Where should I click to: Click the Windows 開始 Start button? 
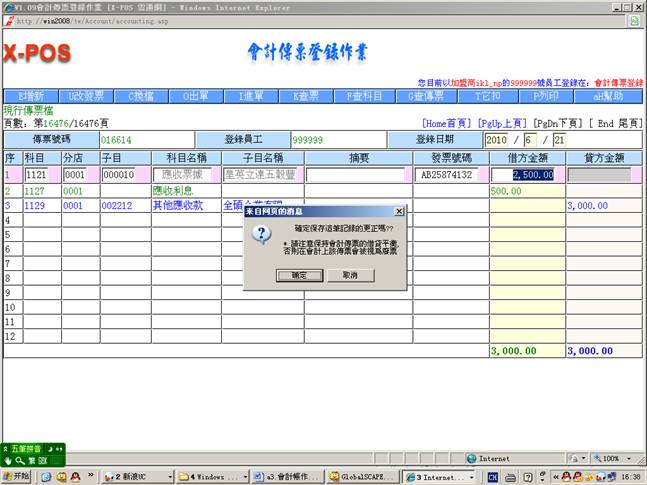coord(17,477)
